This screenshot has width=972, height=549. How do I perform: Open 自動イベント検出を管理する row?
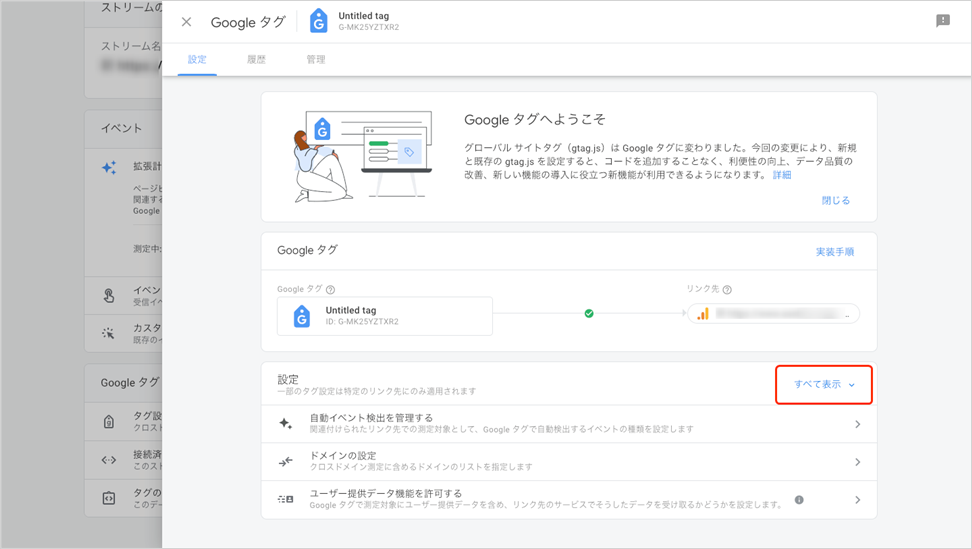[569, 424]
